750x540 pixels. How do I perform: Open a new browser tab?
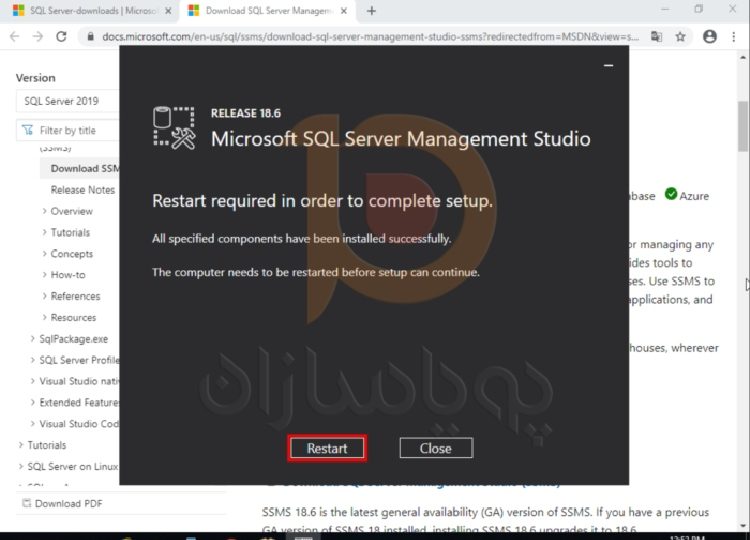pos(372,11)
